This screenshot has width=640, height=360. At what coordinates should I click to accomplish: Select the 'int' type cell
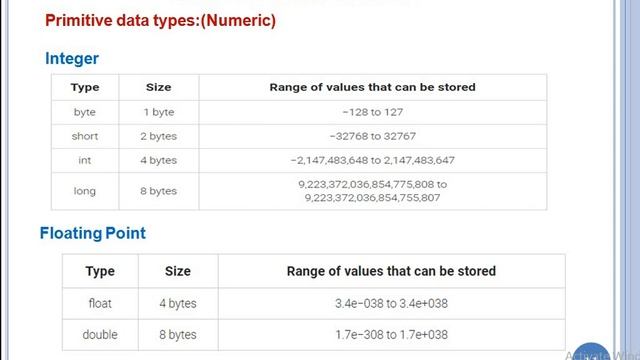85,160
